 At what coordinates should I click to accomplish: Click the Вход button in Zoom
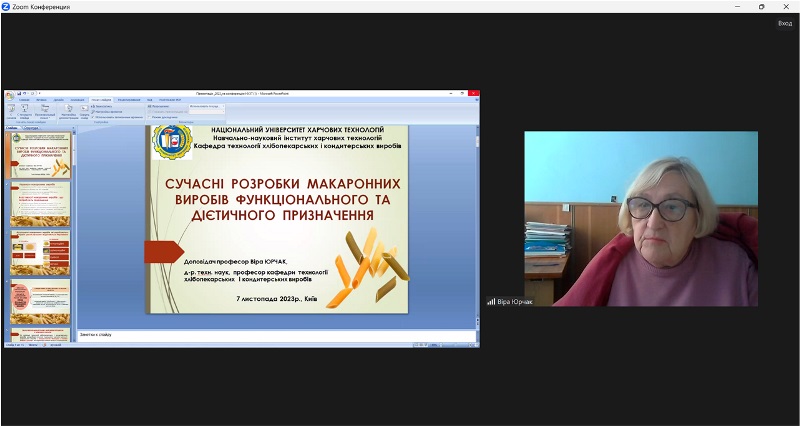785,23
